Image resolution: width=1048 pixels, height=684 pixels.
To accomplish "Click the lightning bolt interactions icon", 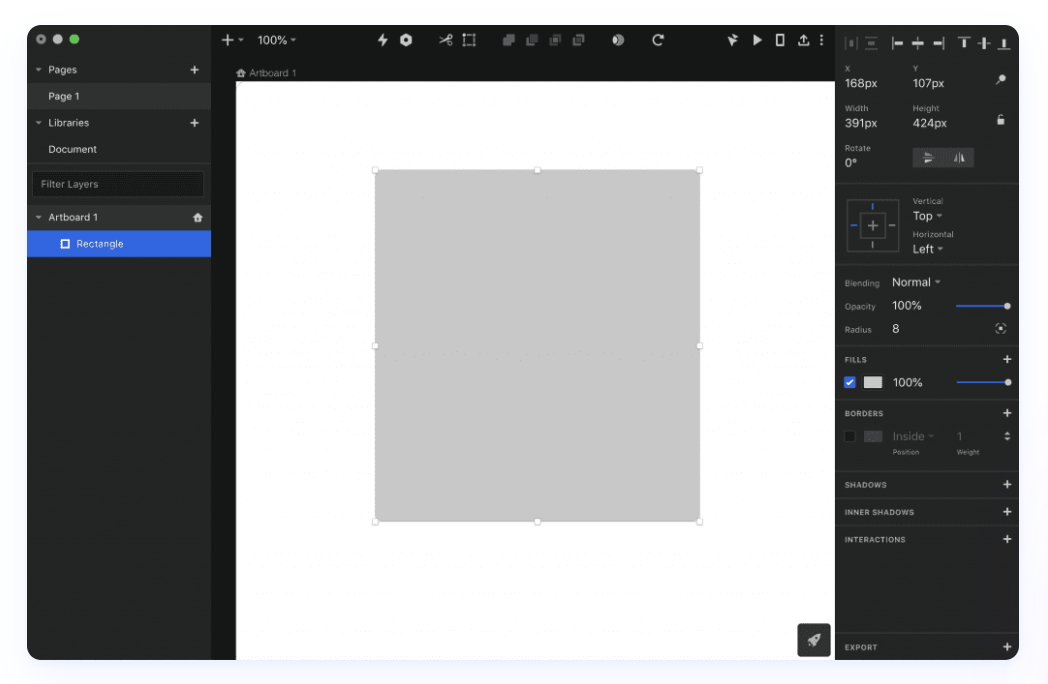I will click(382, 40).
